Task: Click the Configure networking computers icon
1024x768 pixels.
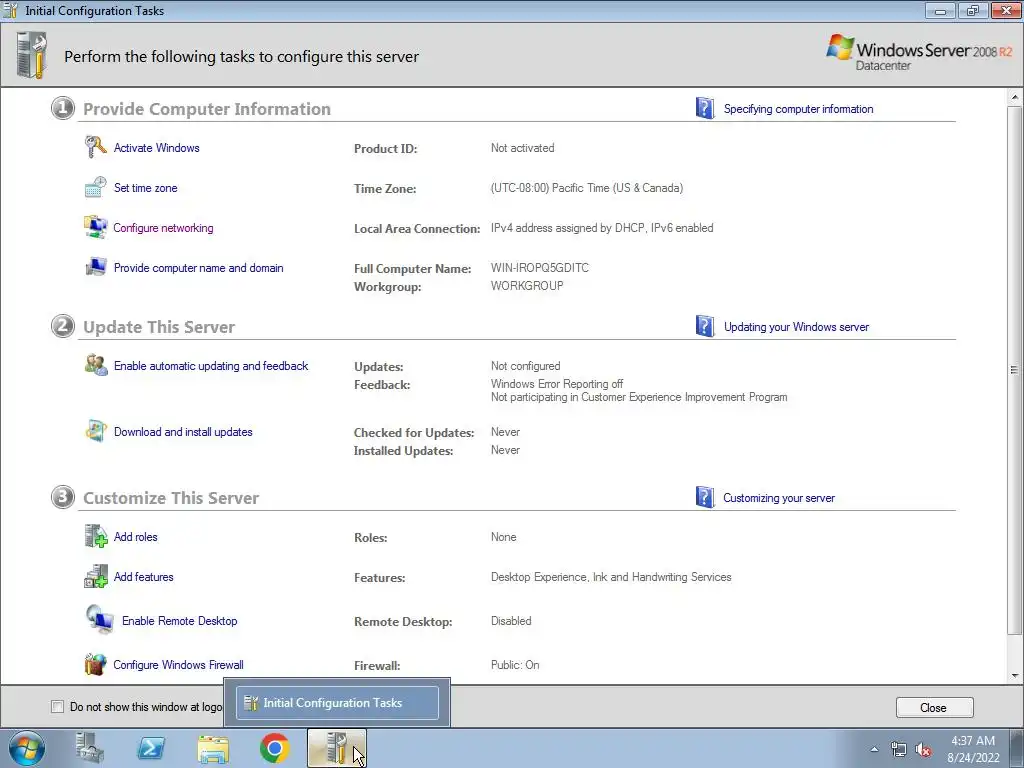Action: pos(95,227)
